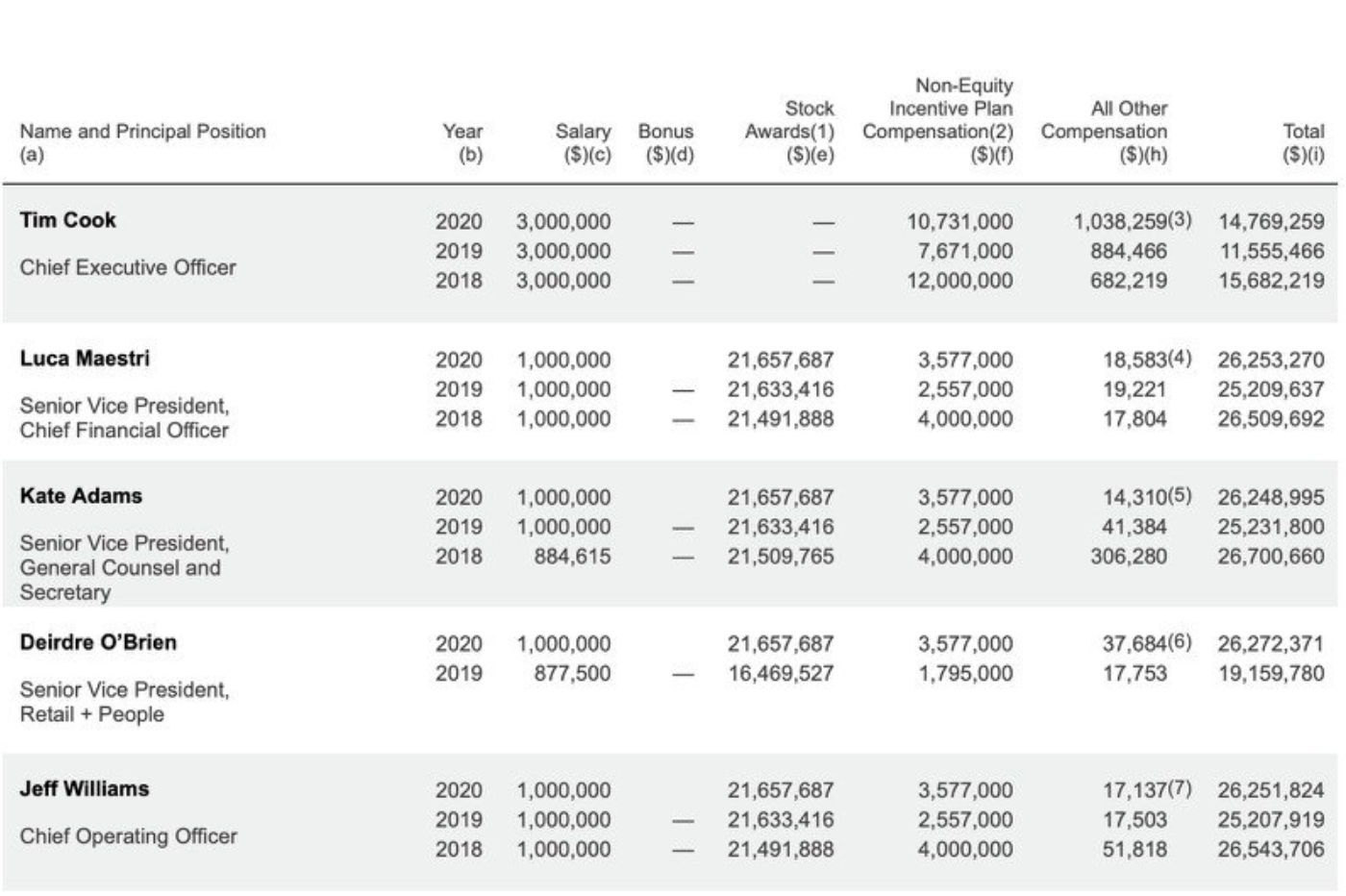Select General Counsel and text line
Screen dimensions: 1346x896
pos(120,567)
